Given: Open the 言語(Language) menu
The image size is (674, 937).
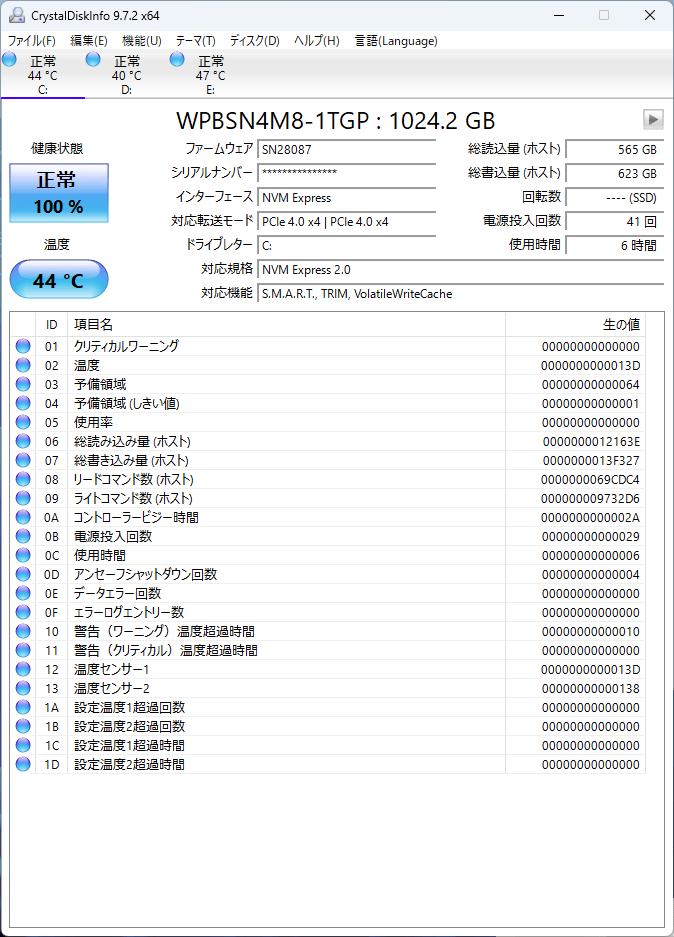Looking at the screenshot, I should (x=395, y=41).
